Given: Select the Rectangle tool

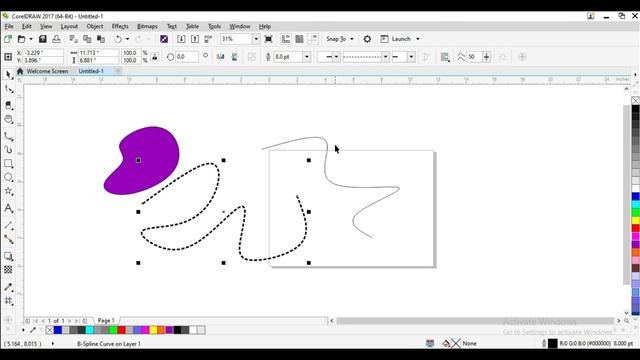Looking at the screenshot, I should [x=8, y=164].
